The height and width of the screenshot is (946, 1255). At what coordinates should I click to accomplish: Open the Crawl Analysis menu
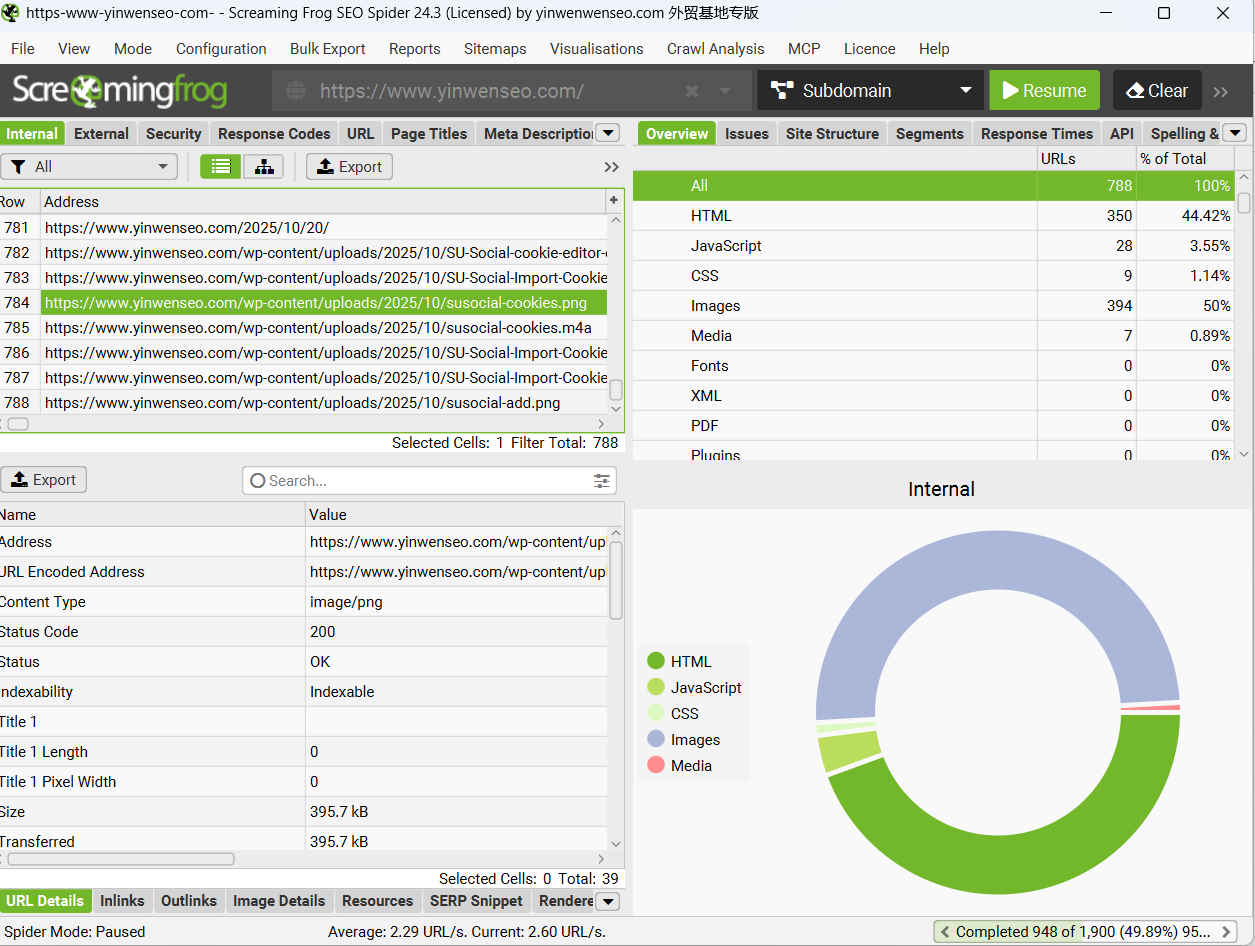pos(715,49)
